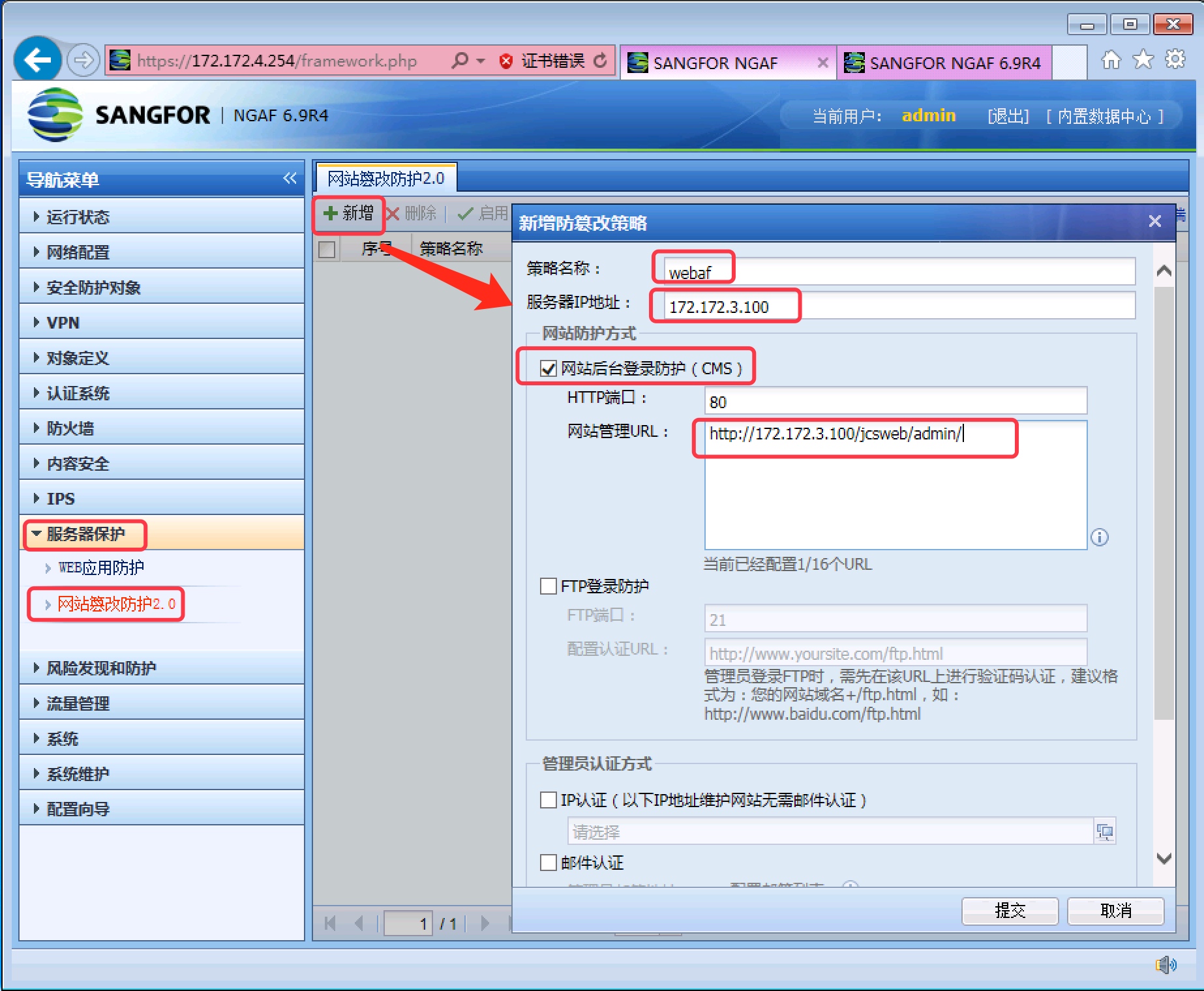1204x991 pixels.
Task: Open the browser home icon
Action: [1111, 60]
